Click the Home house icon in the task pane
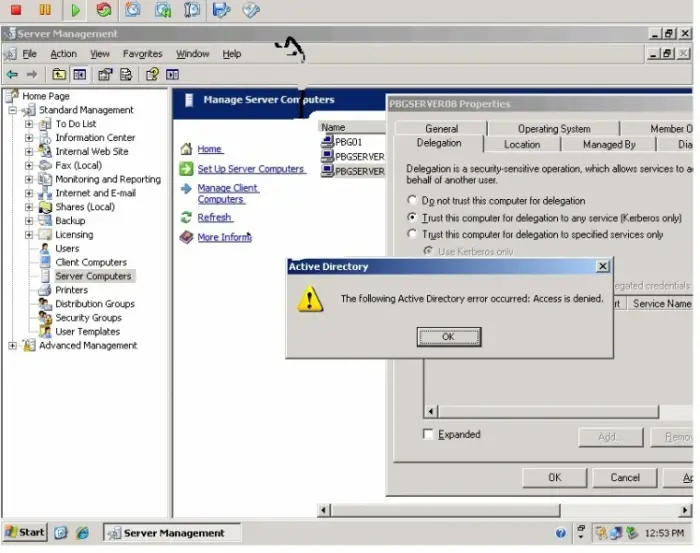 tap(186, 149)
